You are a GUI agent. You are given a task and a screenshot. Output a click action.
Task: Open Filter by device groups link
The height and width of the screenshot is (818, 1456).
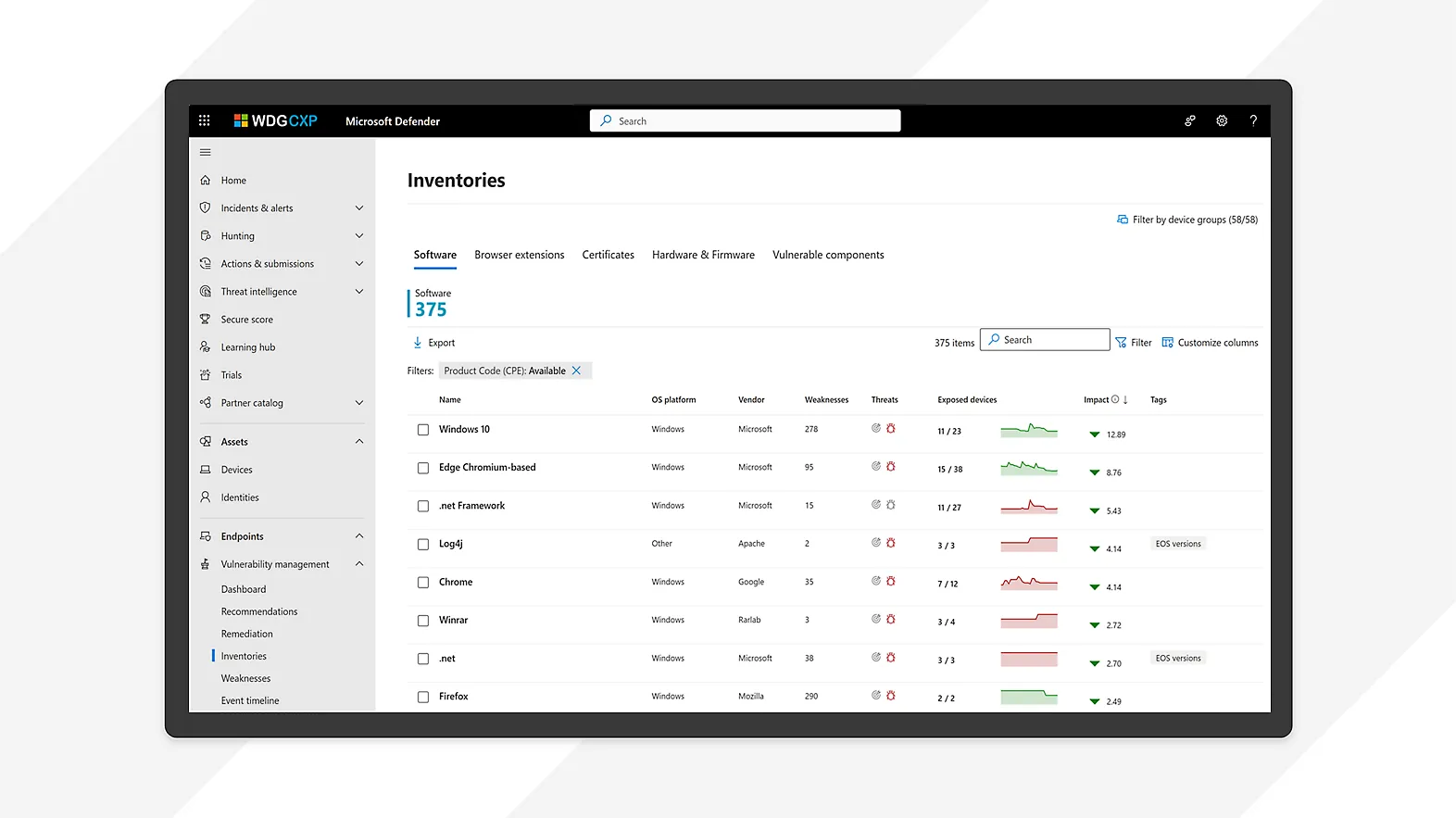(1187, 220)
